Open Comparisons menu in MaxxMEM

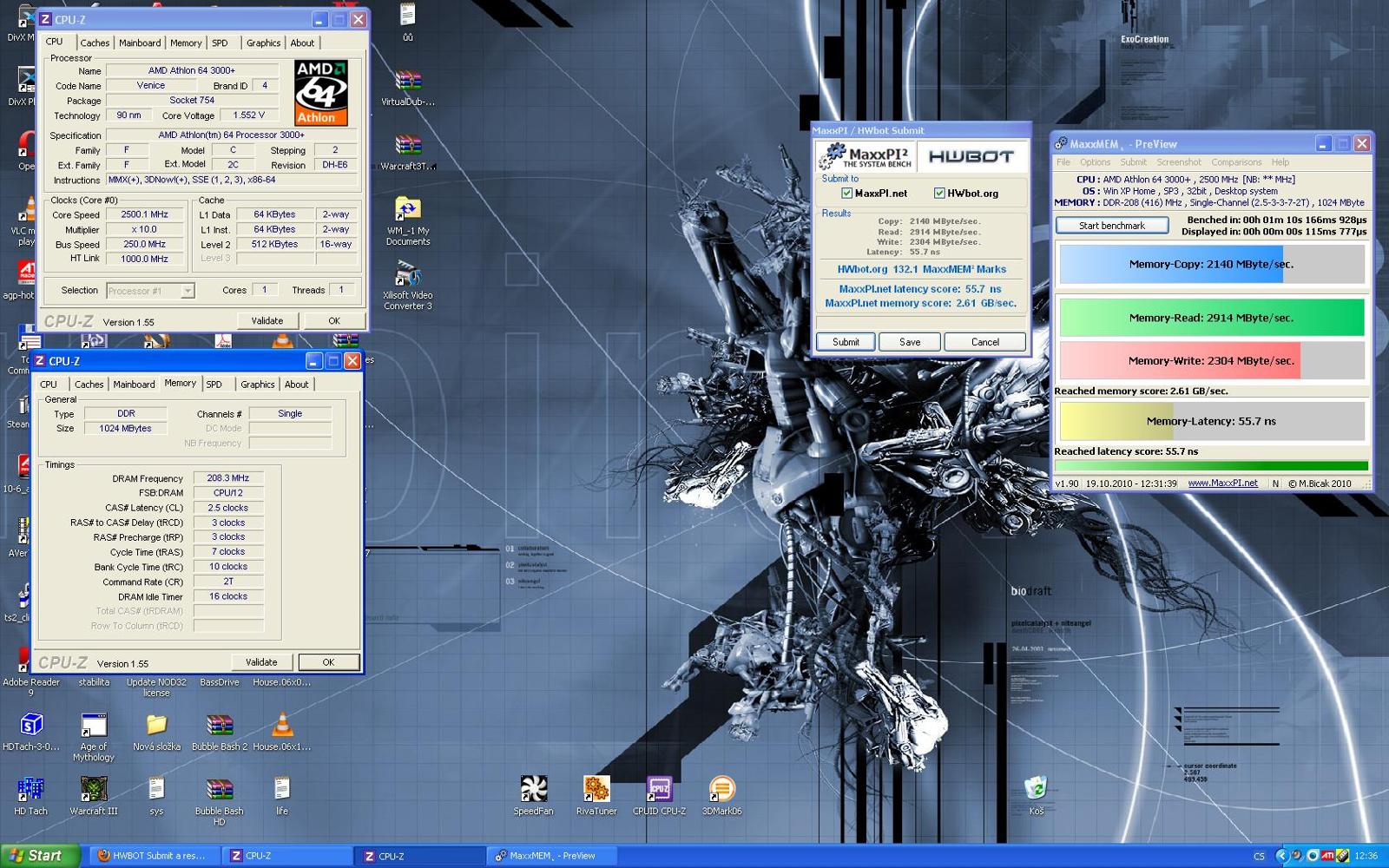[x=1236, y=162]
